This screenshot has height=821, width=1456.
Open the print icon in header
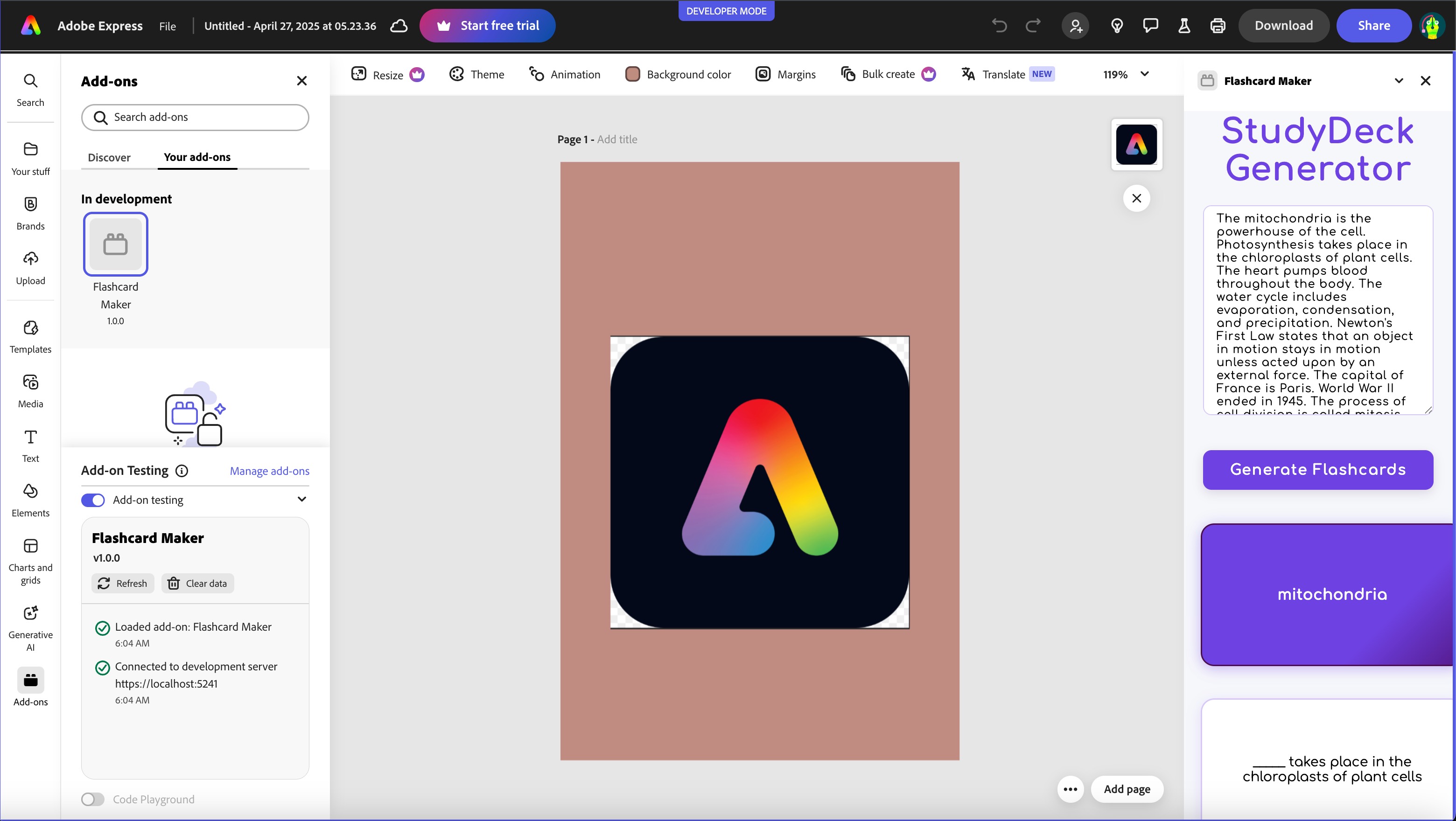tap(1218, 26)
